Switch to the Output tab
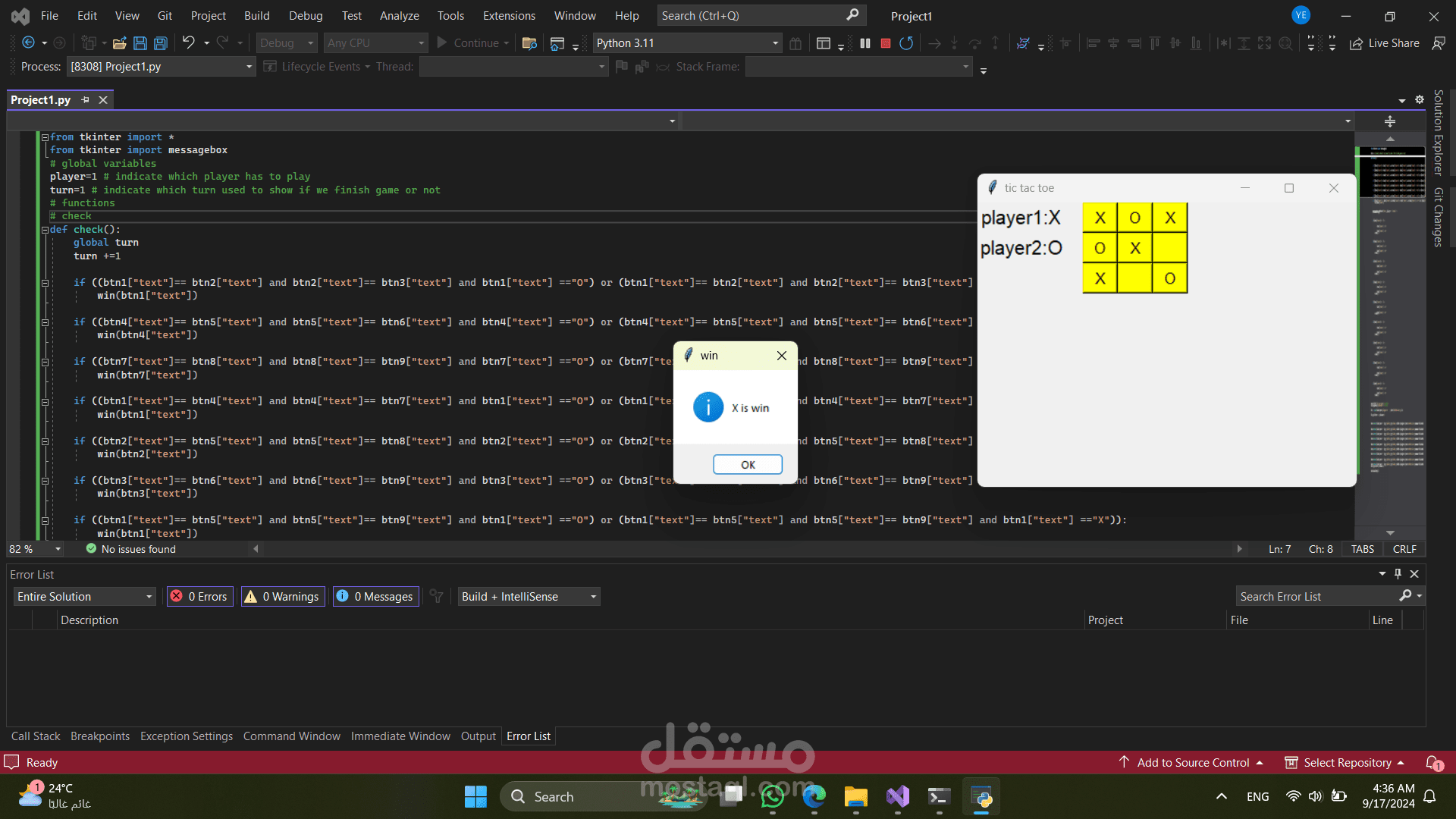This screenshot has width=1456, height=819. [x=478, y=736]
